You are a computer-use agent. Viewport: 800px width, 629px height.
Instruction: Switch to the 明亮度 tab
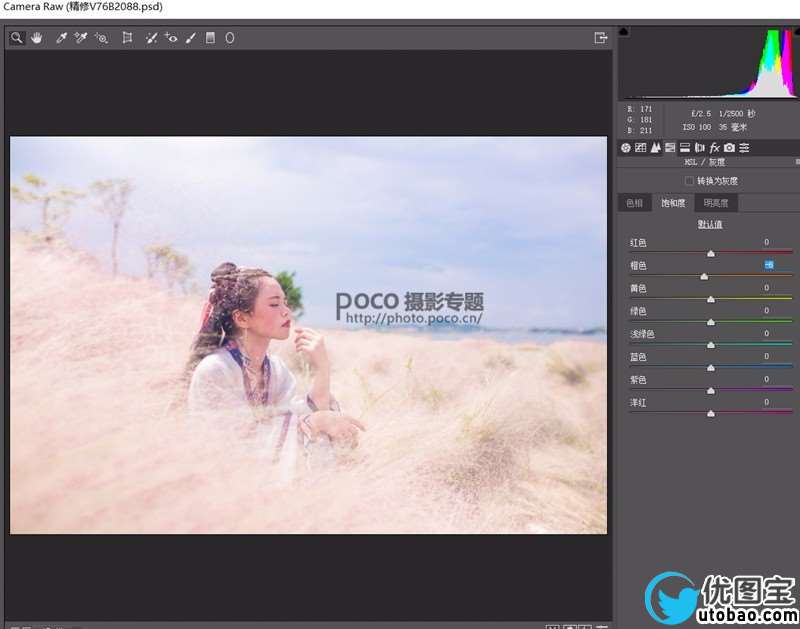point(716,203)
